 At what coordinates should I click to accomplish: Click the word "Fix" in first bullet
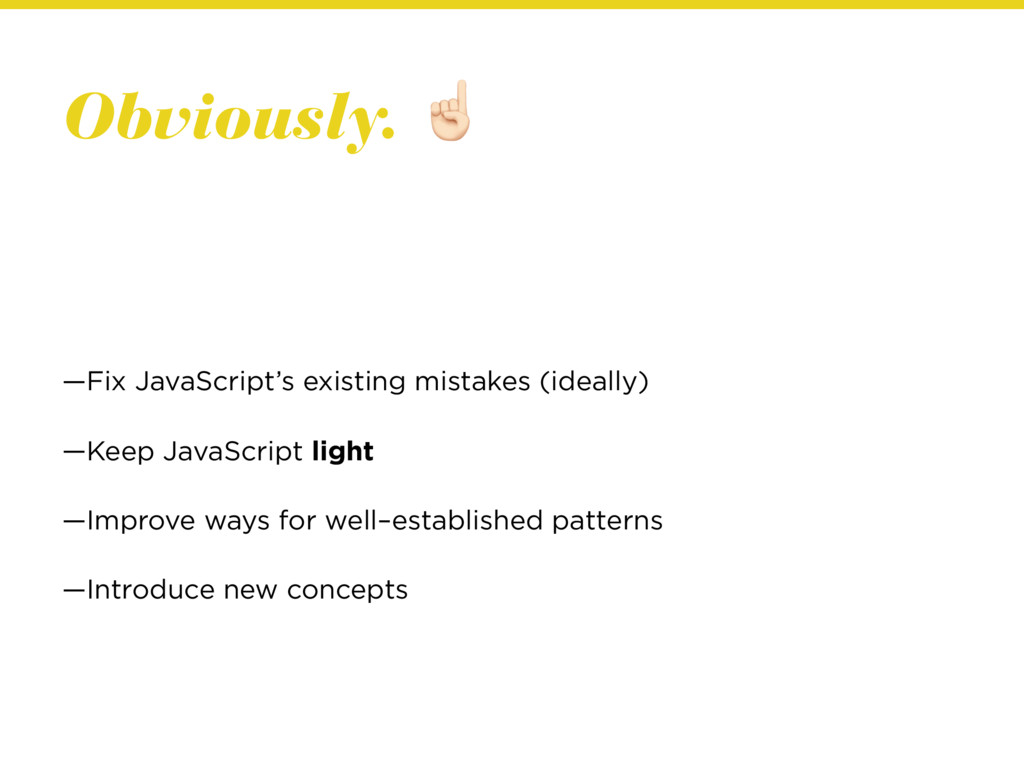point(106,381)
